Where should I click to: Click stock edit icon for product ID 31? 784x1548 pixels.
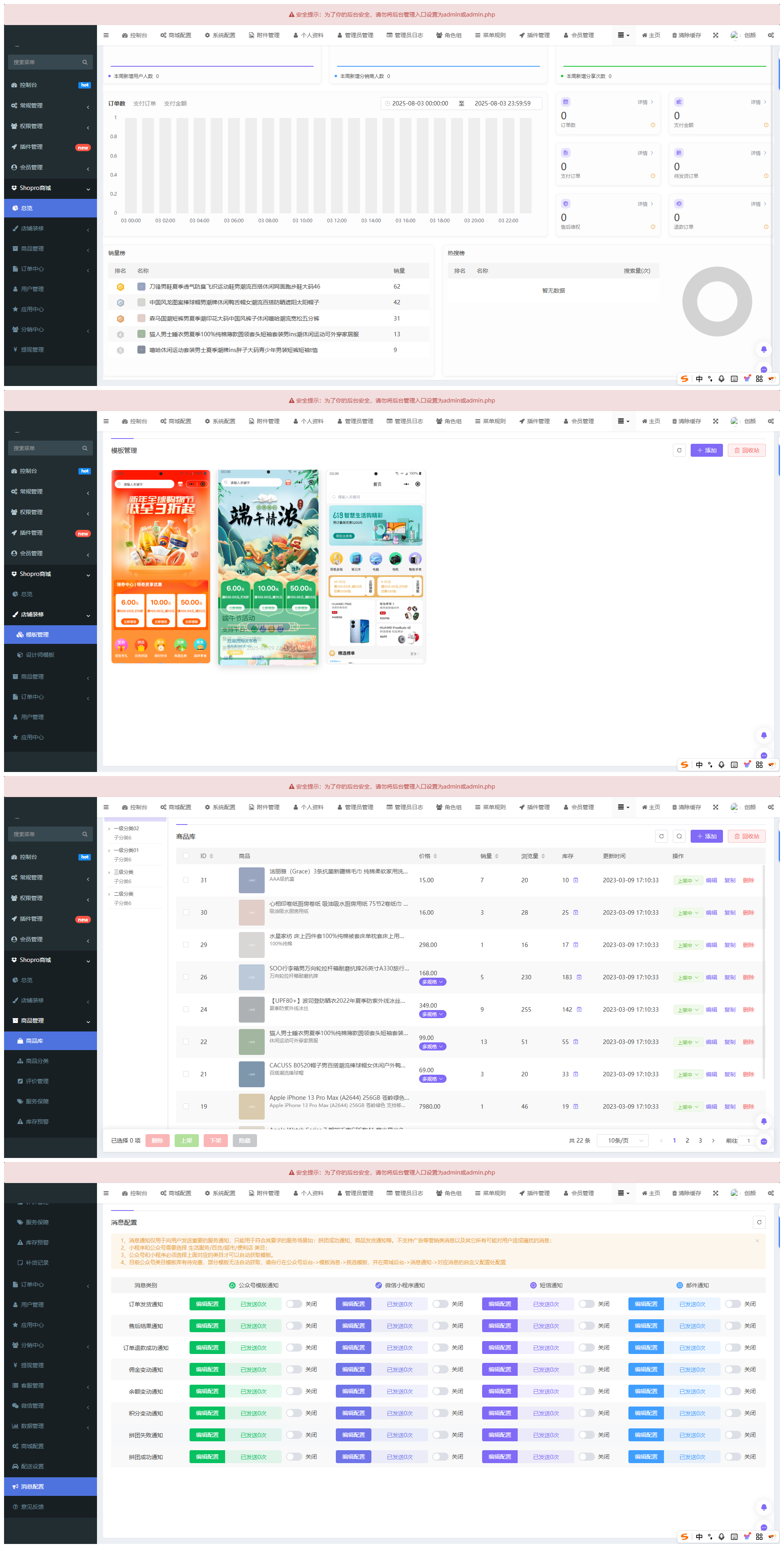[575, 880]
